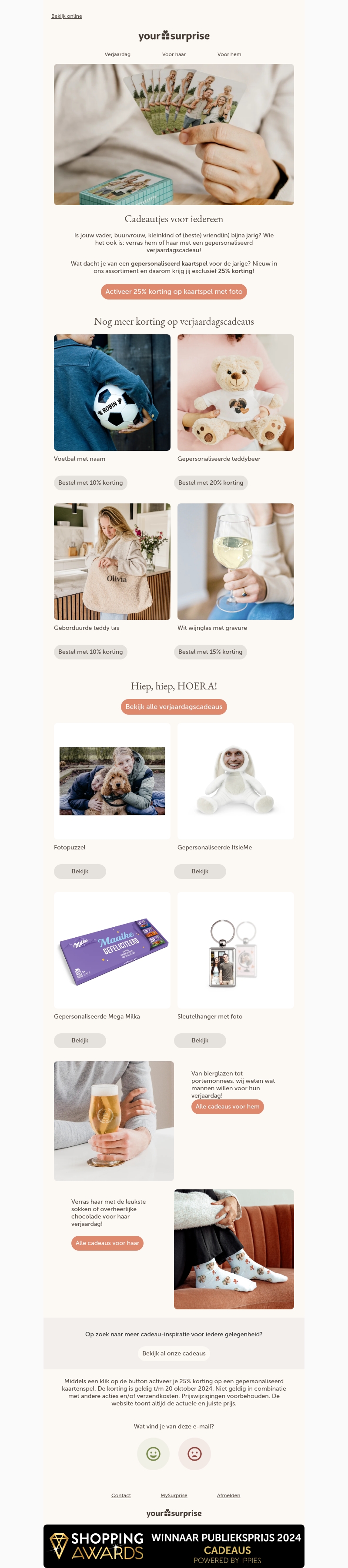
Task: Click the wit wijnglas product image
Action: [236, 561]
